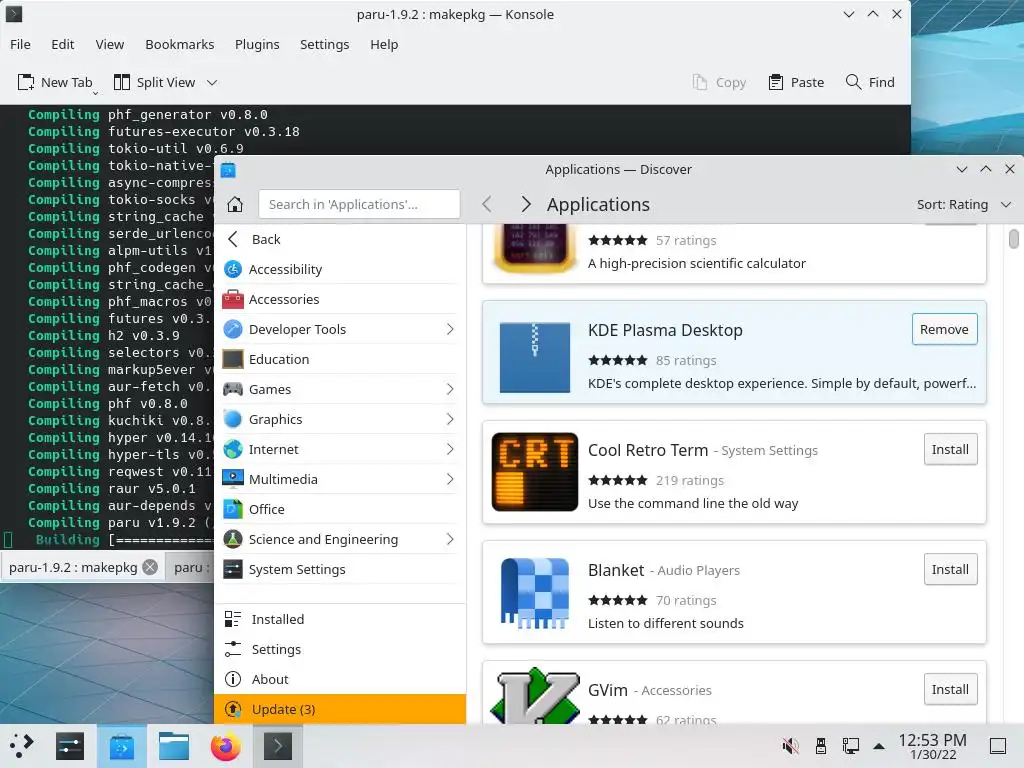Click Split View in Konsole toolbar
This screenshot has height=768, width=1024.
pos(155,82)
